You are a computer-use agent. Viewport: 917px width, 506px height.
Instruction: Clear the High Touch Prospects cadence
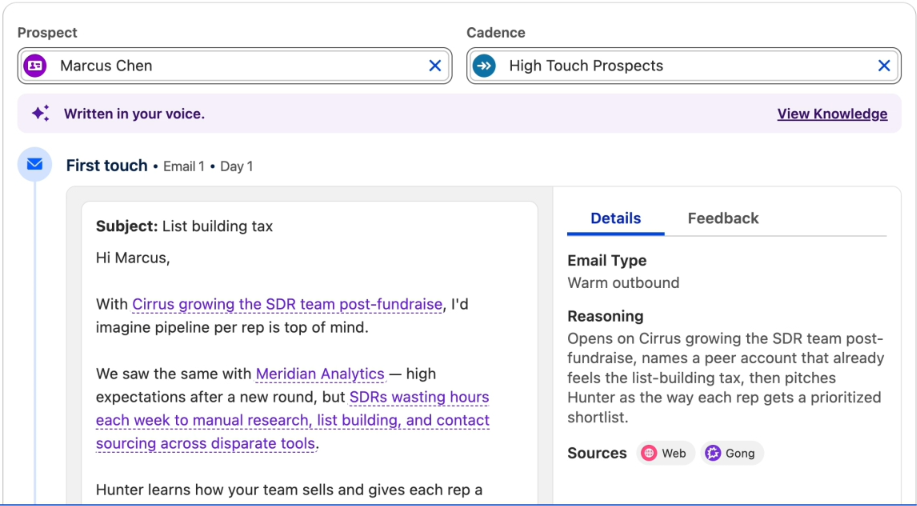coord(884,66)
